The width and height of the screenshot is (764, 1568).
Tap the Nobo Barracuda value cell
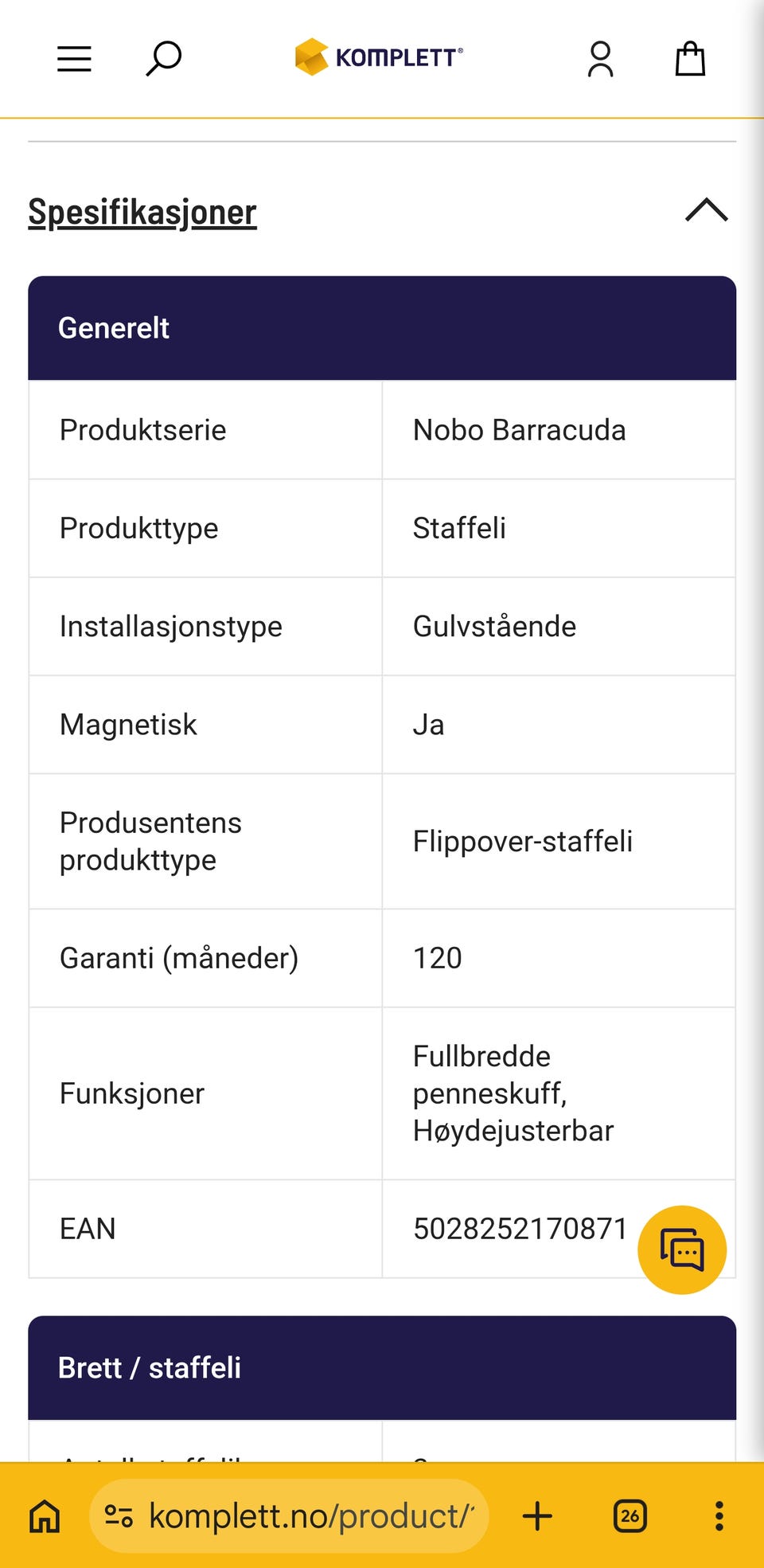point(559,430)
